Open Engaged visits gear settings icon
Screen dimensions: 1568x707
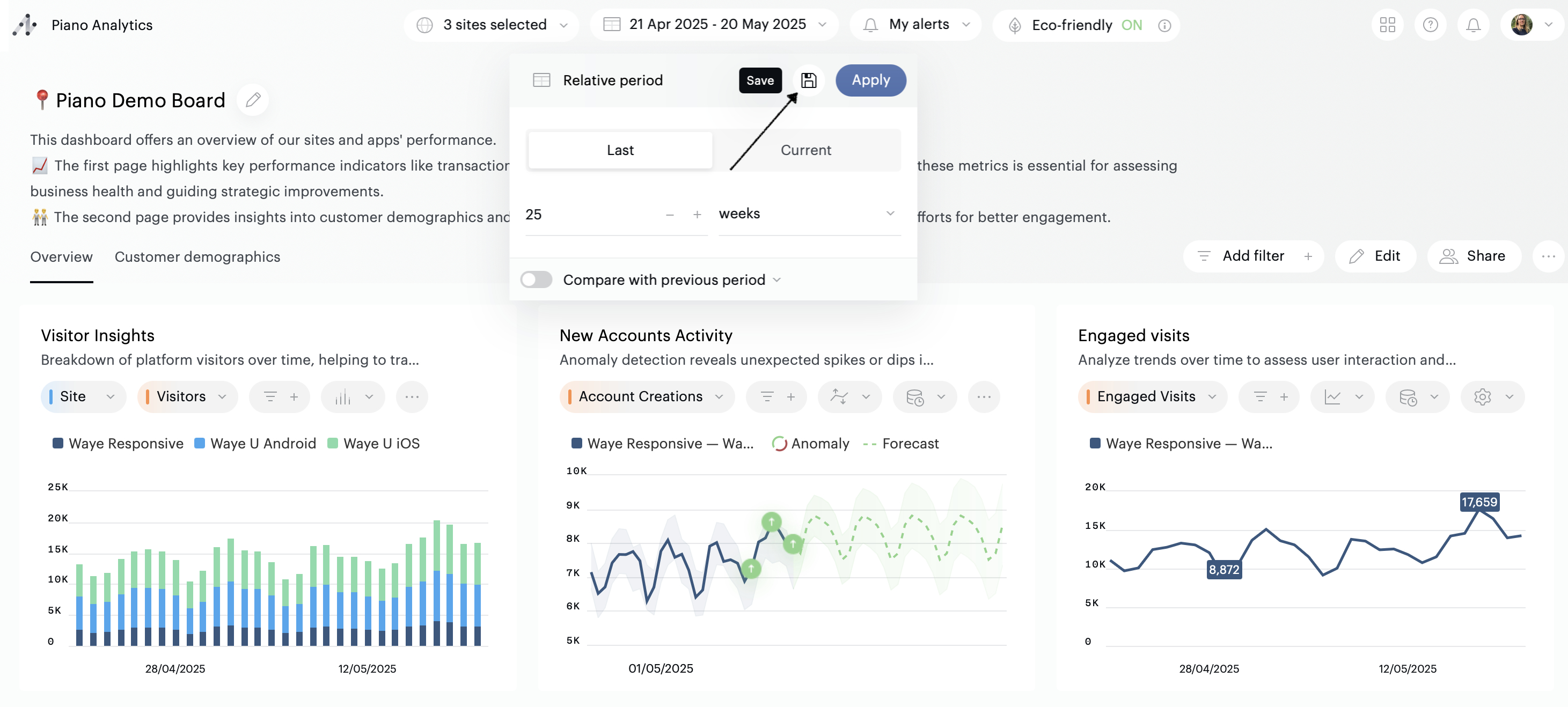click(x=1482, y=397)
